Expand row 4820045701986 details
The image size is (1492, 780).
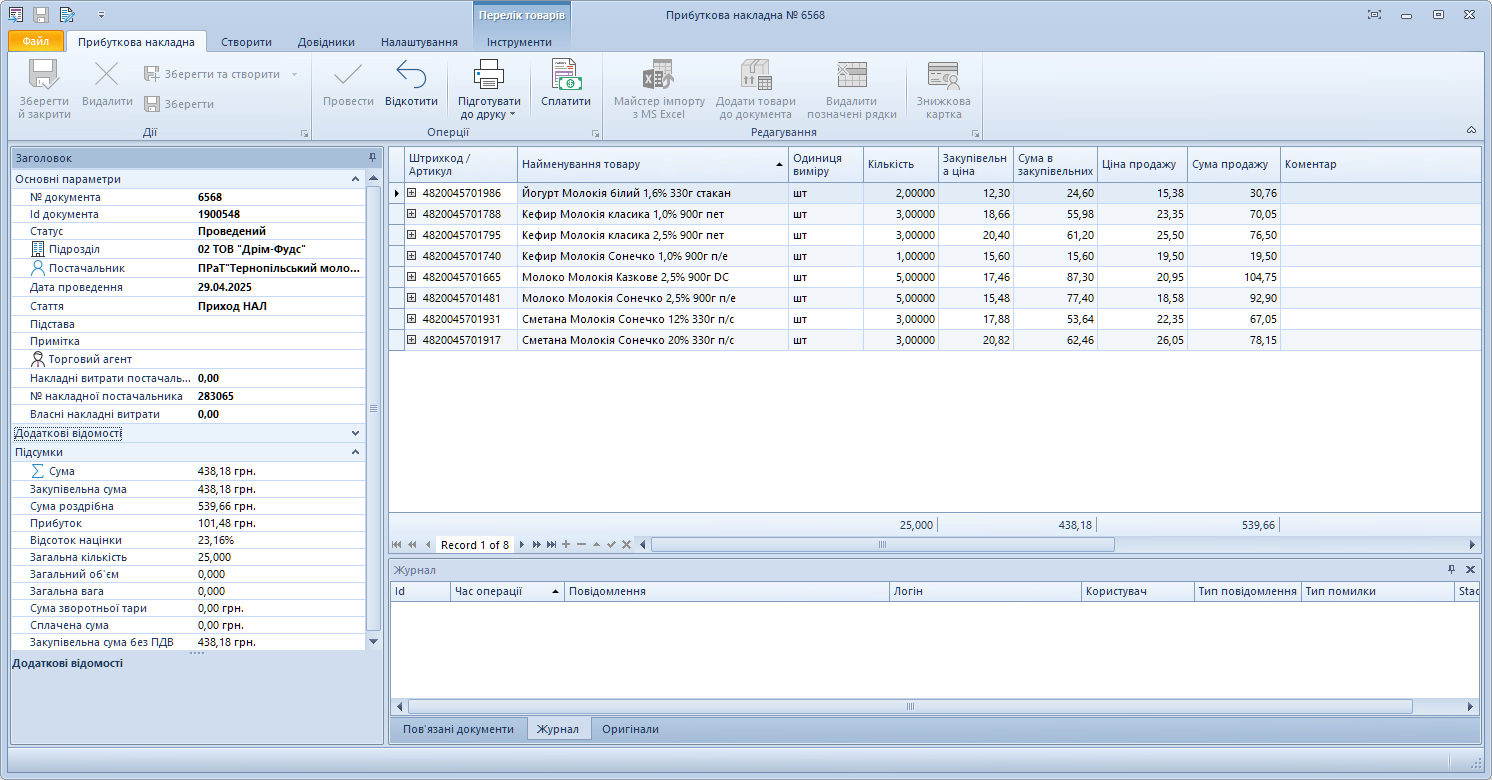coord(411,193)
